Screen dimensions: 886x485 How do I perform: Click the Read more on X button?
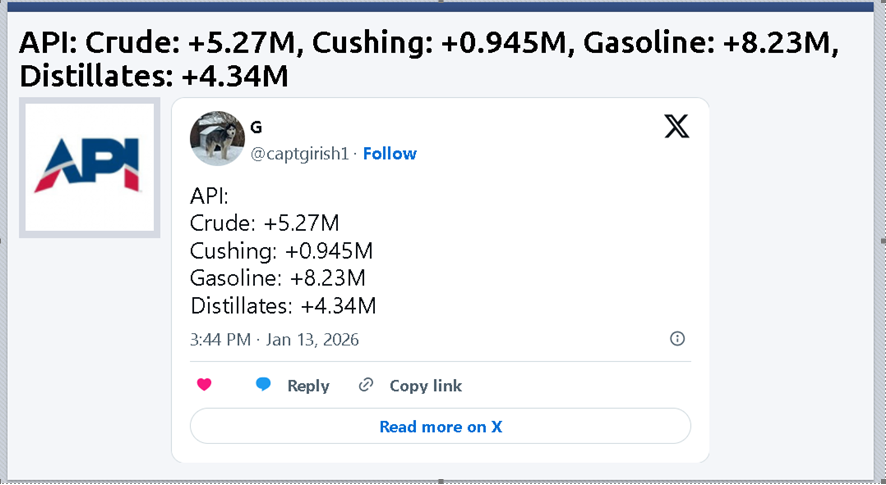coord(440,426)
